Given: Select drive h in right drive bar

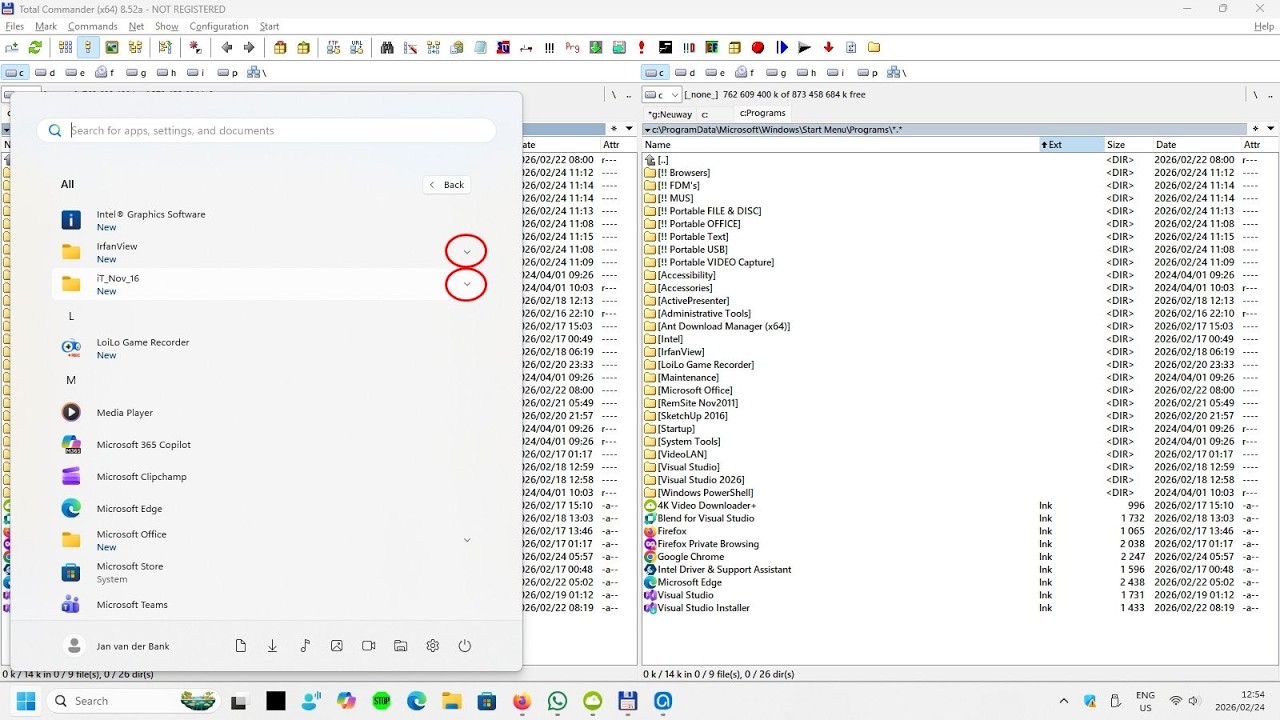Looking at the screenshot, I should pos(807,72).
